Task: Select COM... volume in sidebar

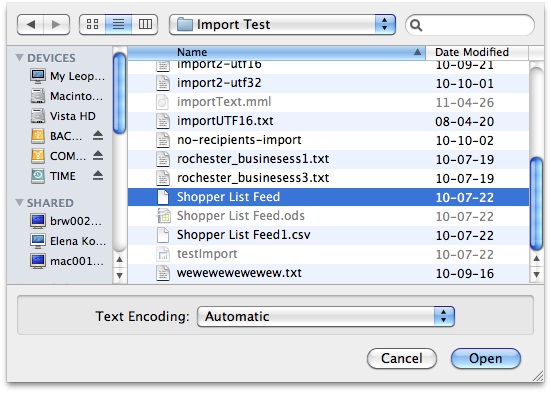Action: [58, 156]
